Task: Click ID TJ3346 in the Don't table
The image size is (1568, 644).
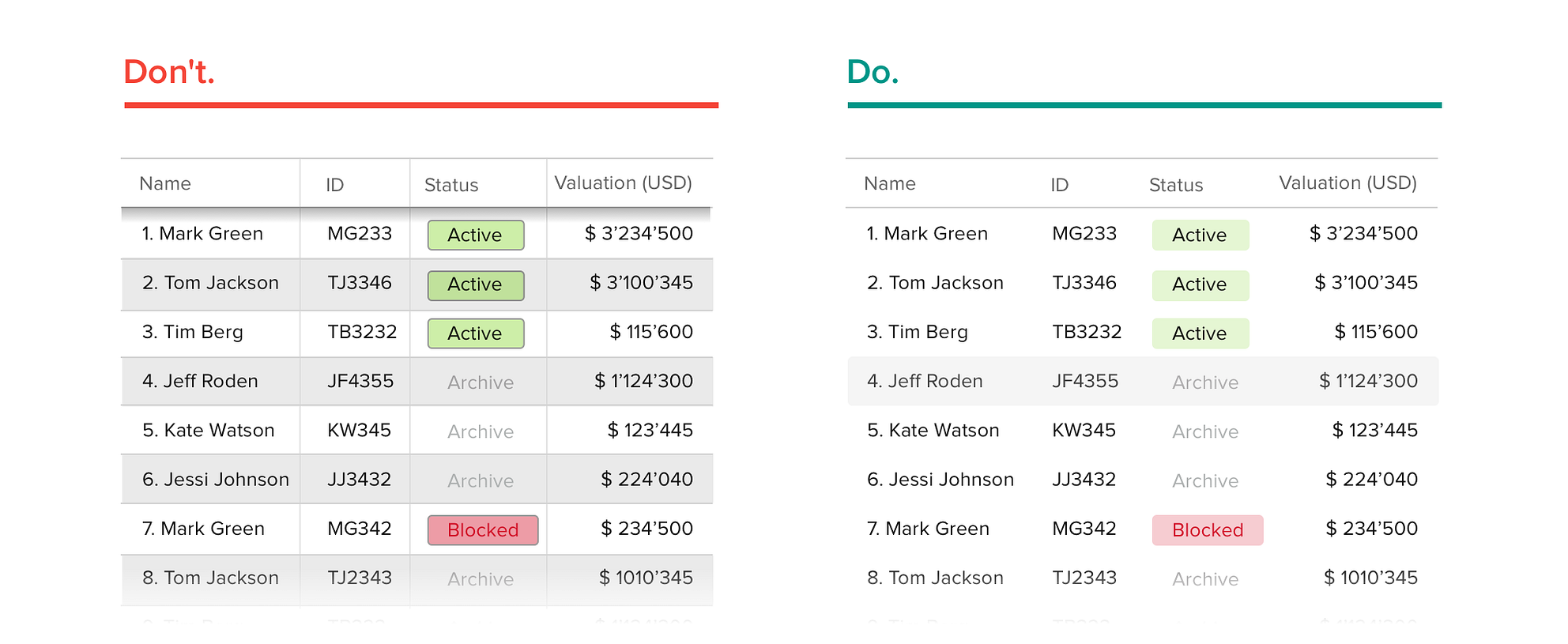Action: (360, 283)
